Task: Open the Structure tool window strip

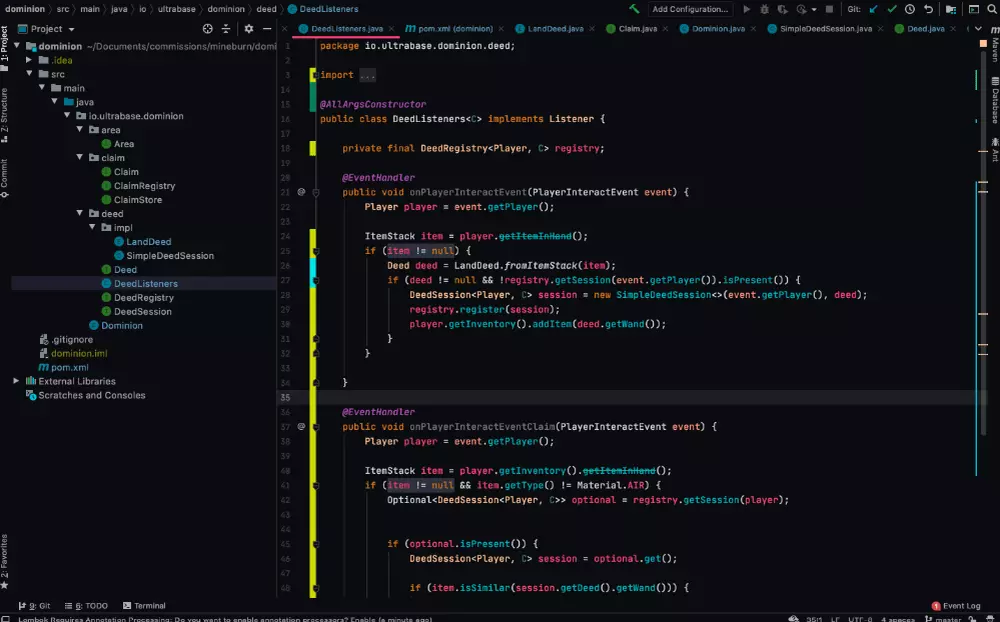Action: tap(4, 115)
